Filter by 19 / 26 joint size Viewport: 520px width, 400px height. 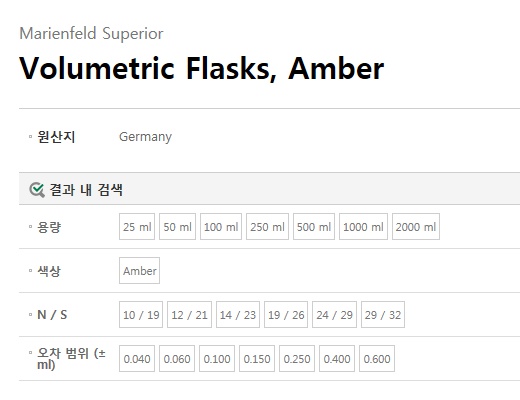[286, 315]
